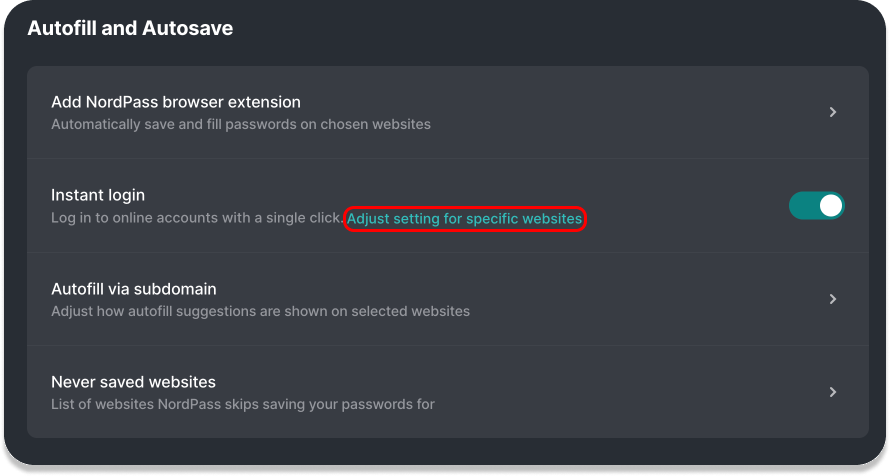Expand the never saved websites list row

pos(448,392)
